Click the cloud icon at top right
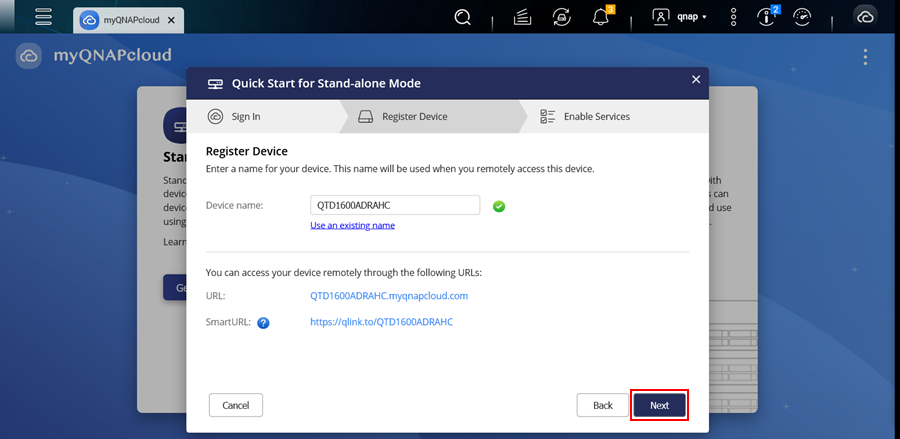The image size is (900, 439). [x=865, y=18]
